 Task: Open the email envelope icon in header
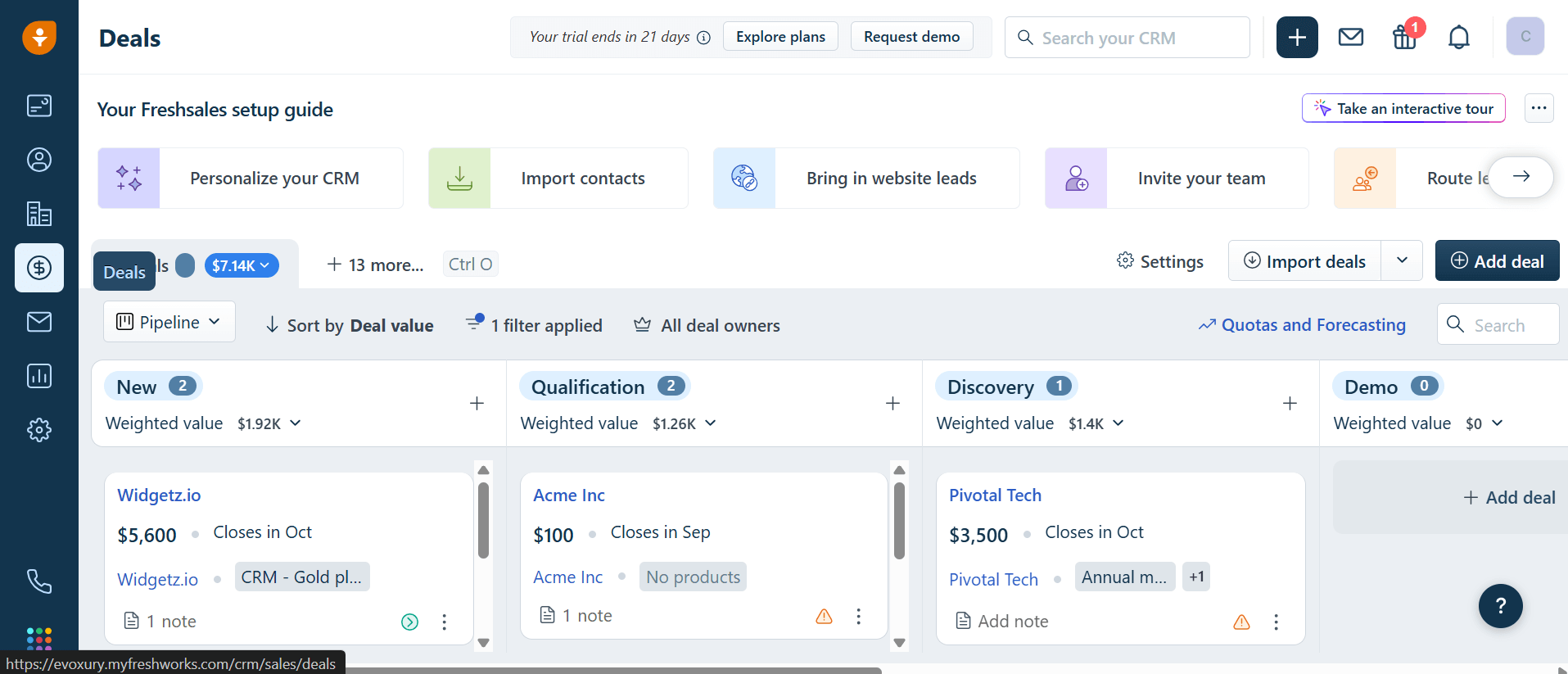[1350, 37]
